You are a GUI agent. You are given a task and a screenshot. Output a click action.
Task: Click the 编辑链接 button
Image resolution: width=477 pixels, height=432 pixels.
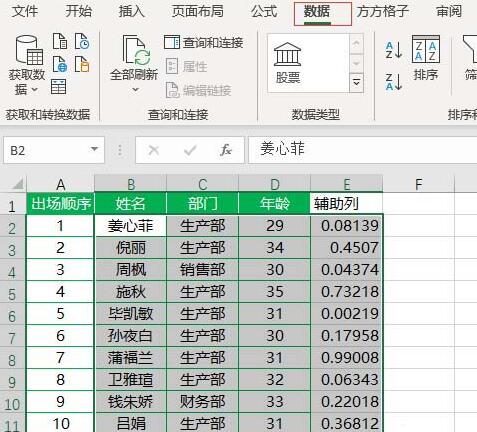click(198, 90)
